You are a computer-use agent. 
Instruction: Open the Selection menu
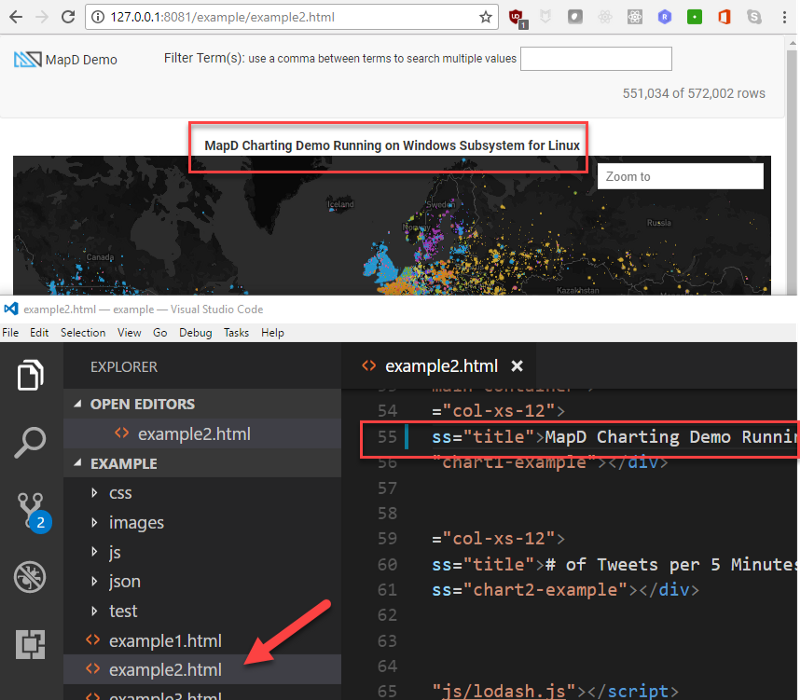(x=83, y=333)
